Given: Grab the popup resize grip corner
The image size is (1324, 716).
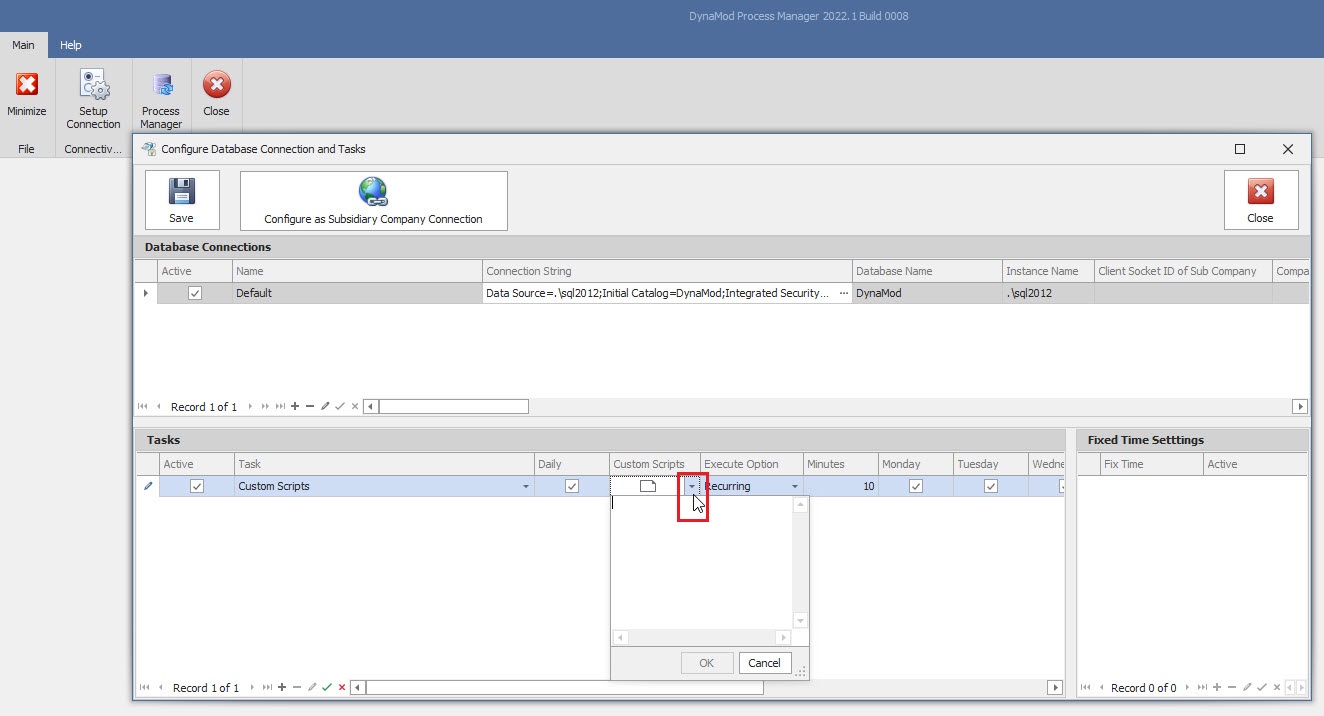Looking at the screenshot, I should [800, 672].
